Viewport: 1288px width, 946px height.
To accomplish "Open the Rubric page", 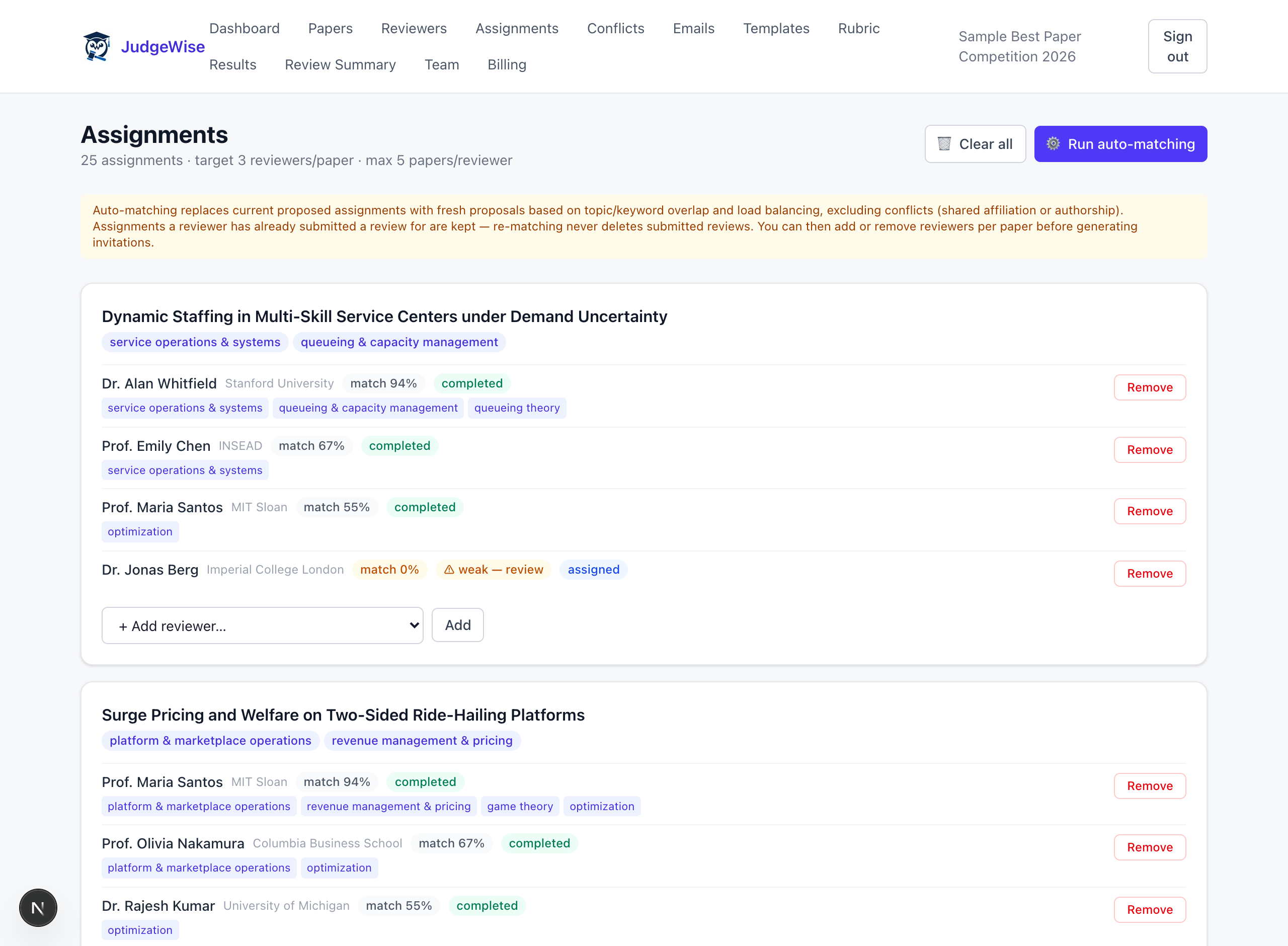I will 859,28.
